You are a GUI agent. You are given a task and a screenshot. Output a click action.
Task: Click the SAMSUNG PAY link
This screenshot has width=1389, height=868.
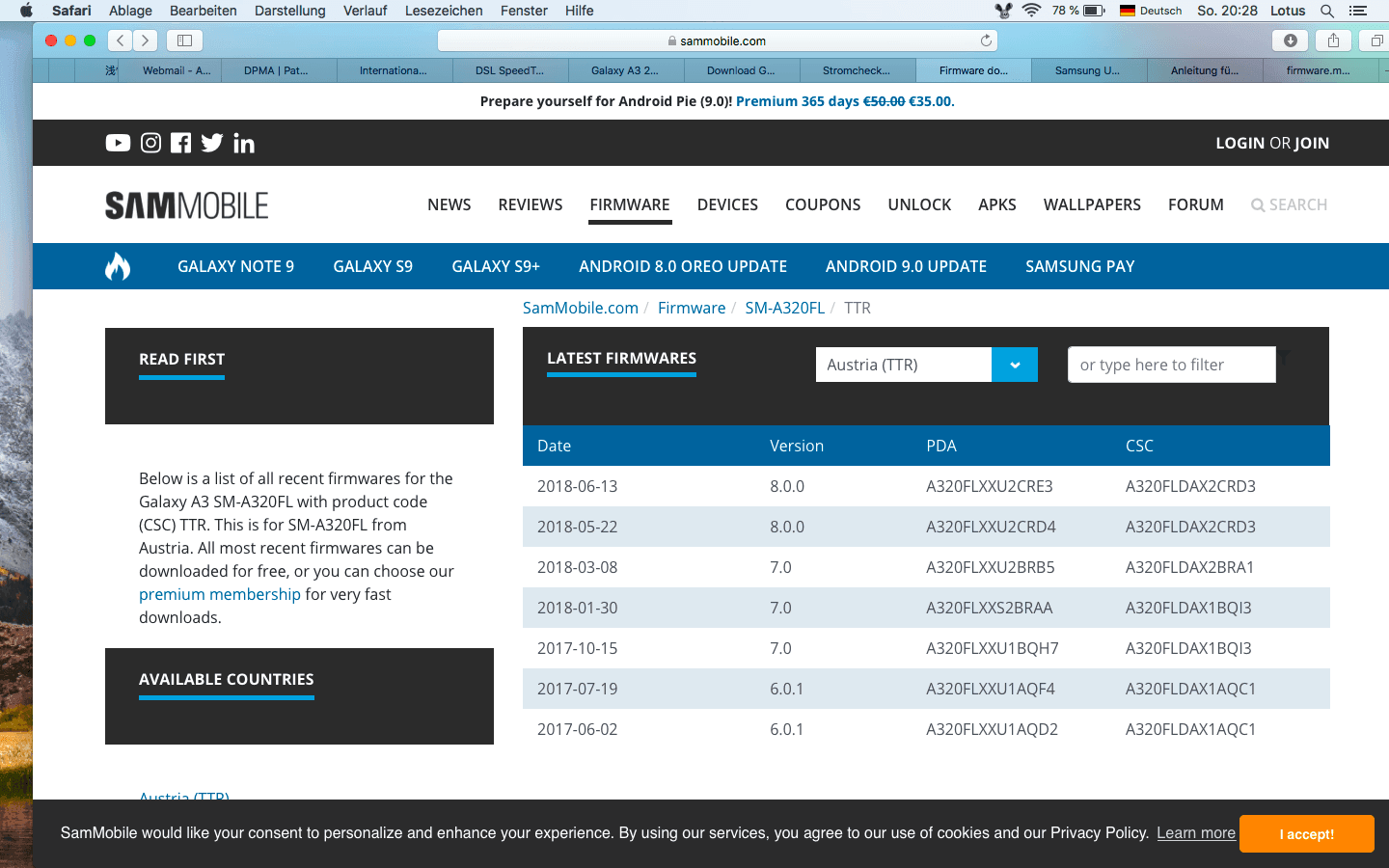click(1079, 266)
